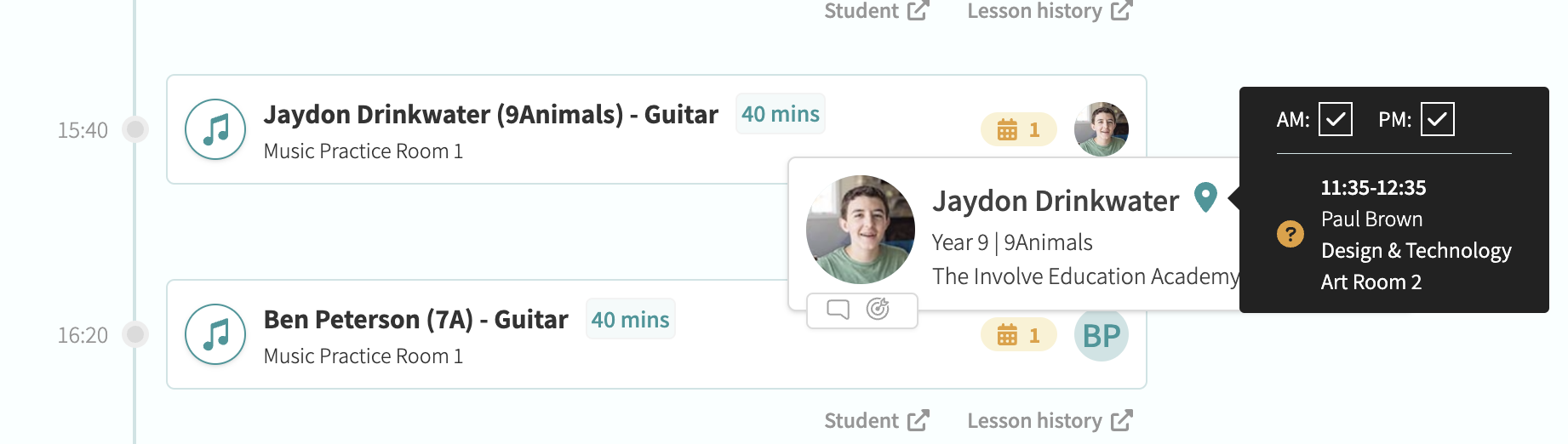
Task: Click the location pin beside Jaydon Drinkwater
Action: pos(1205,197)
